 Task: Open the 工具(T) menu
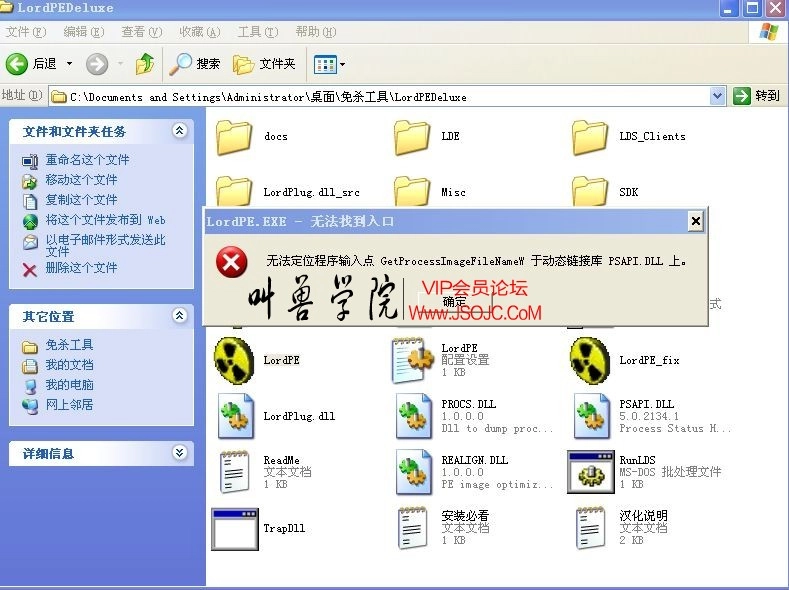pos(258,32)
